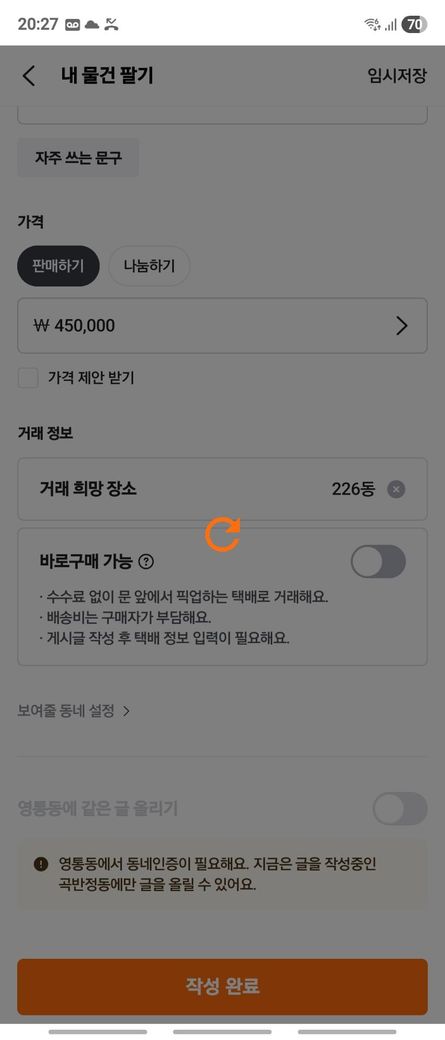Submit with the 작성 완료 button
This screenshot has width=445, height=1040.
tap(222, 986)
